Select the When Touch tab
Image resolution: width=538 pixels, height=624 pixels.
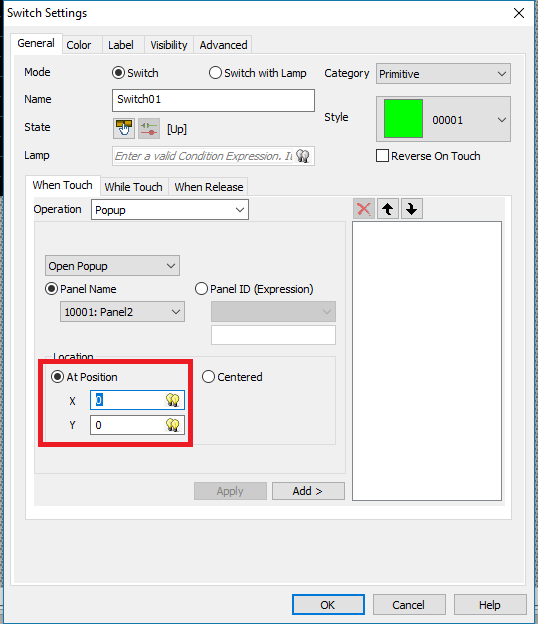coord(62,185)
